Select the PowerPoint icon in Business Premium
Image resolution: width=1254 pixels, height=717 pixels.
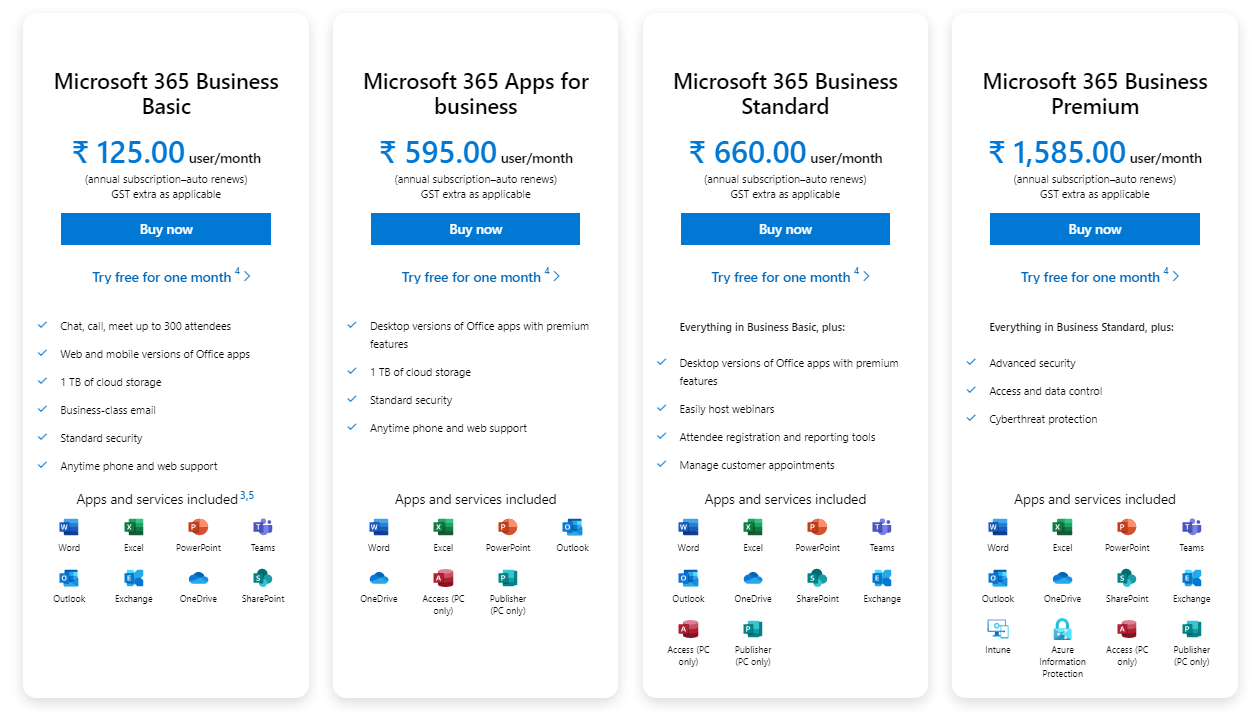1127,527
